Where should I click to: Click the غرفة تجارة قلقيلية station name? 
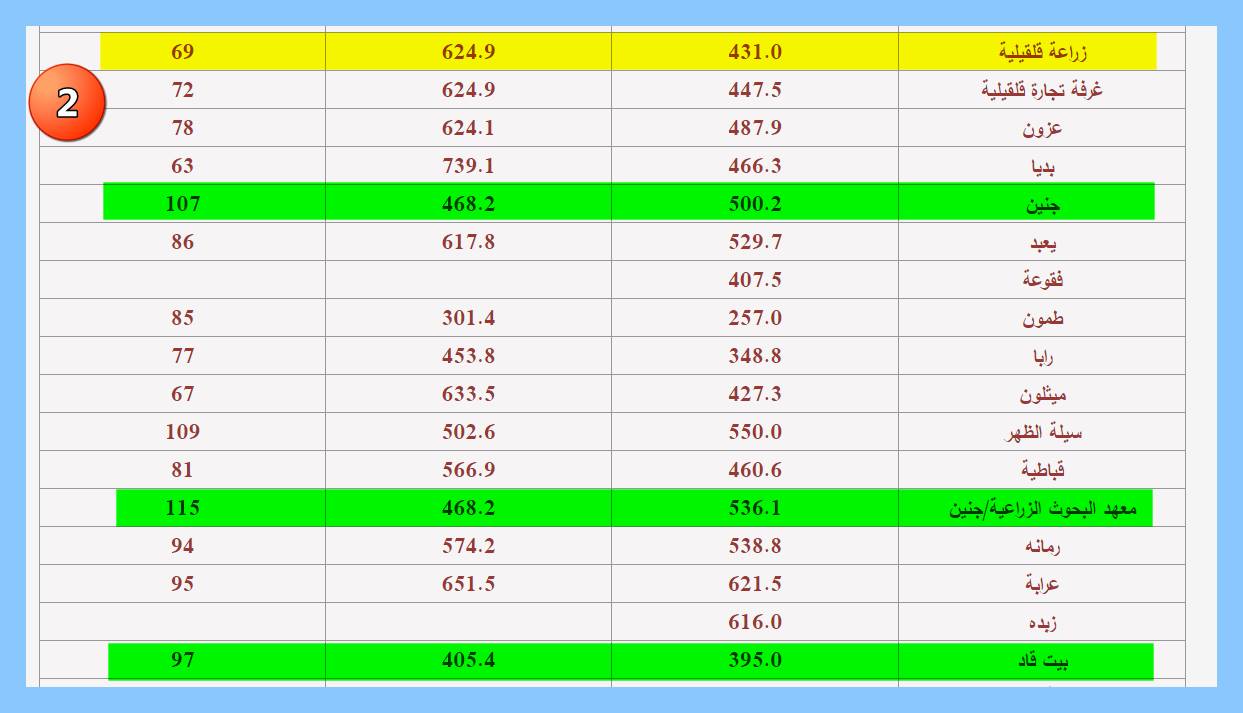[1041, 90]
